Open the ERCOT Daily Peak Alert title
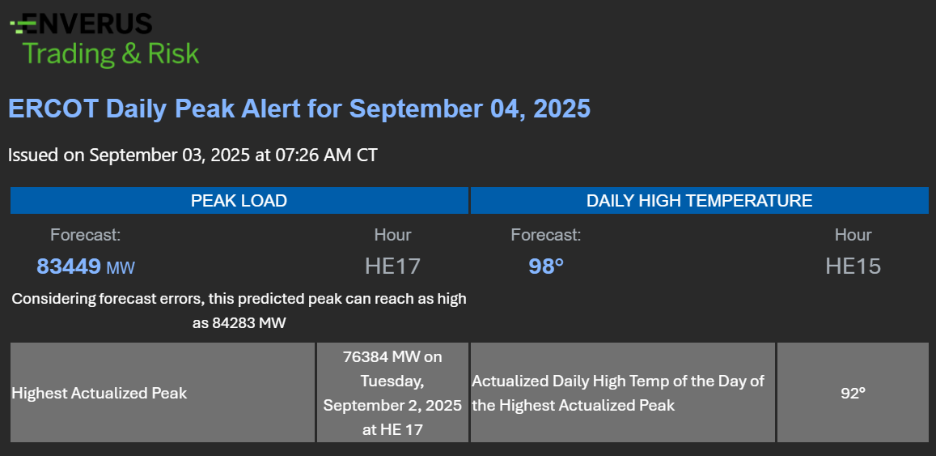The height and width of the screenshot is (456, 936). pos(299,108)
